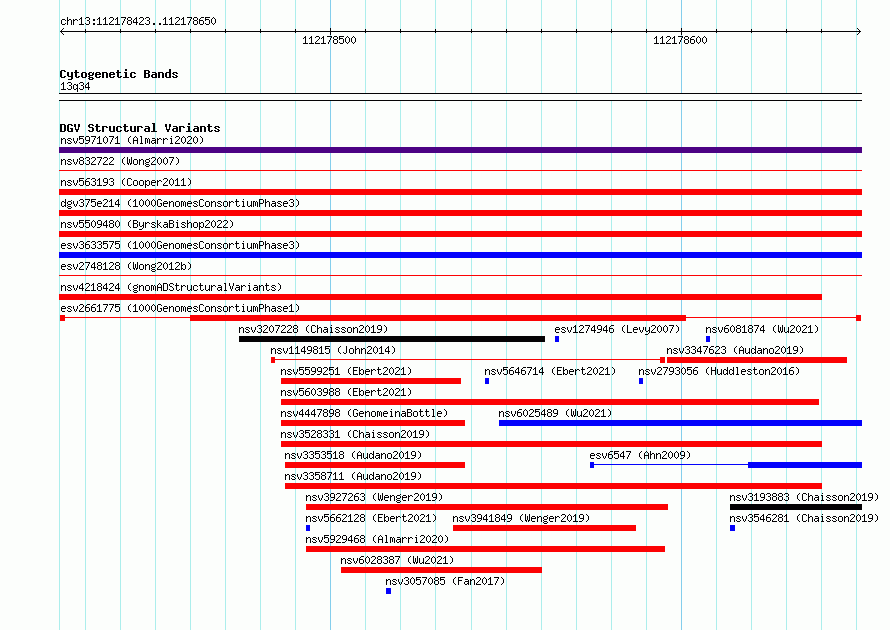Image resolution: width=890 pixels, height=630 pixels.
Task: Select the blue nsv5646714 marker square
Action: coord(487,381)
